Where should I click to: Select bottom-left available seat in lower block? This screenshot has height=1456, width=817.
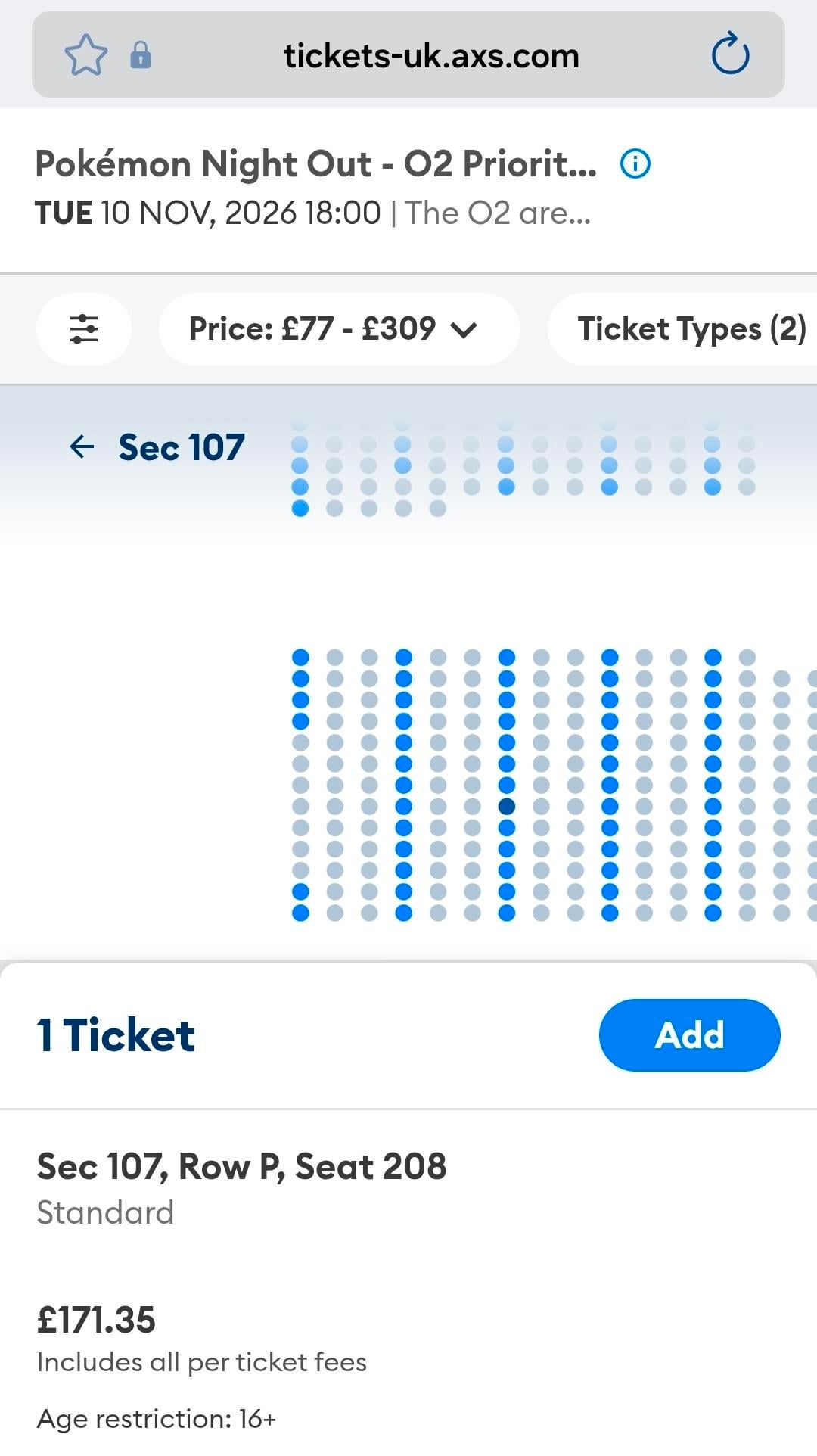click(300, 913)
